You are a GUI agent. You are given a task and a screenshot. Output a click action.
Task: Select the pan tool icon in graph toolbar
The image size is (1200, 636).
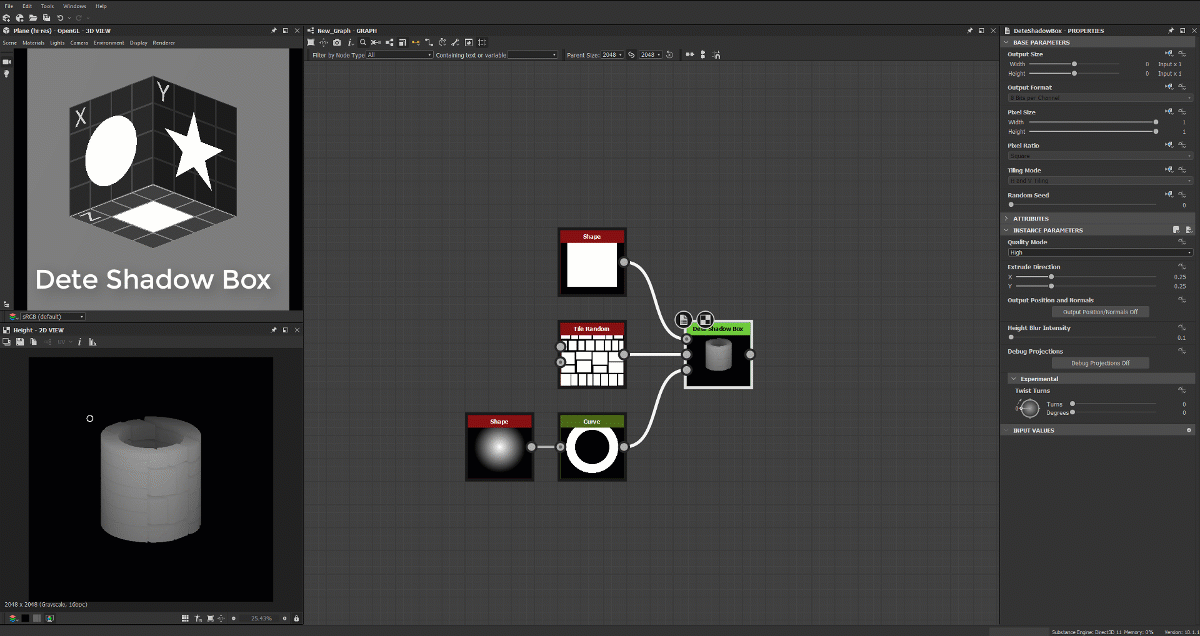point(324,43)
